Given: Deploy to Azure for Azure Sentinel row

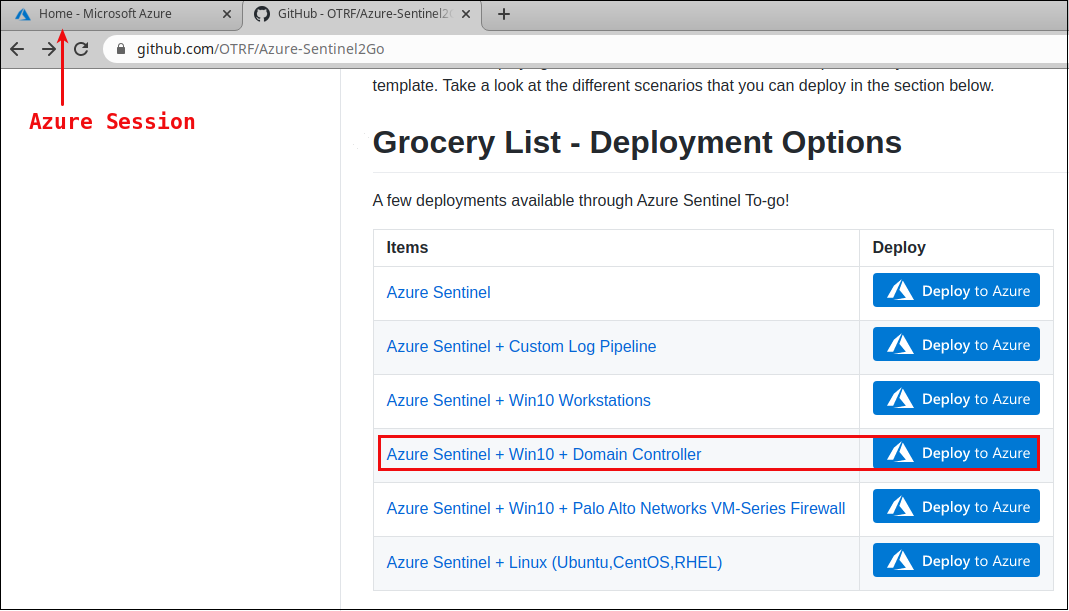Looking at the screenshot, I should pos(956,291).
